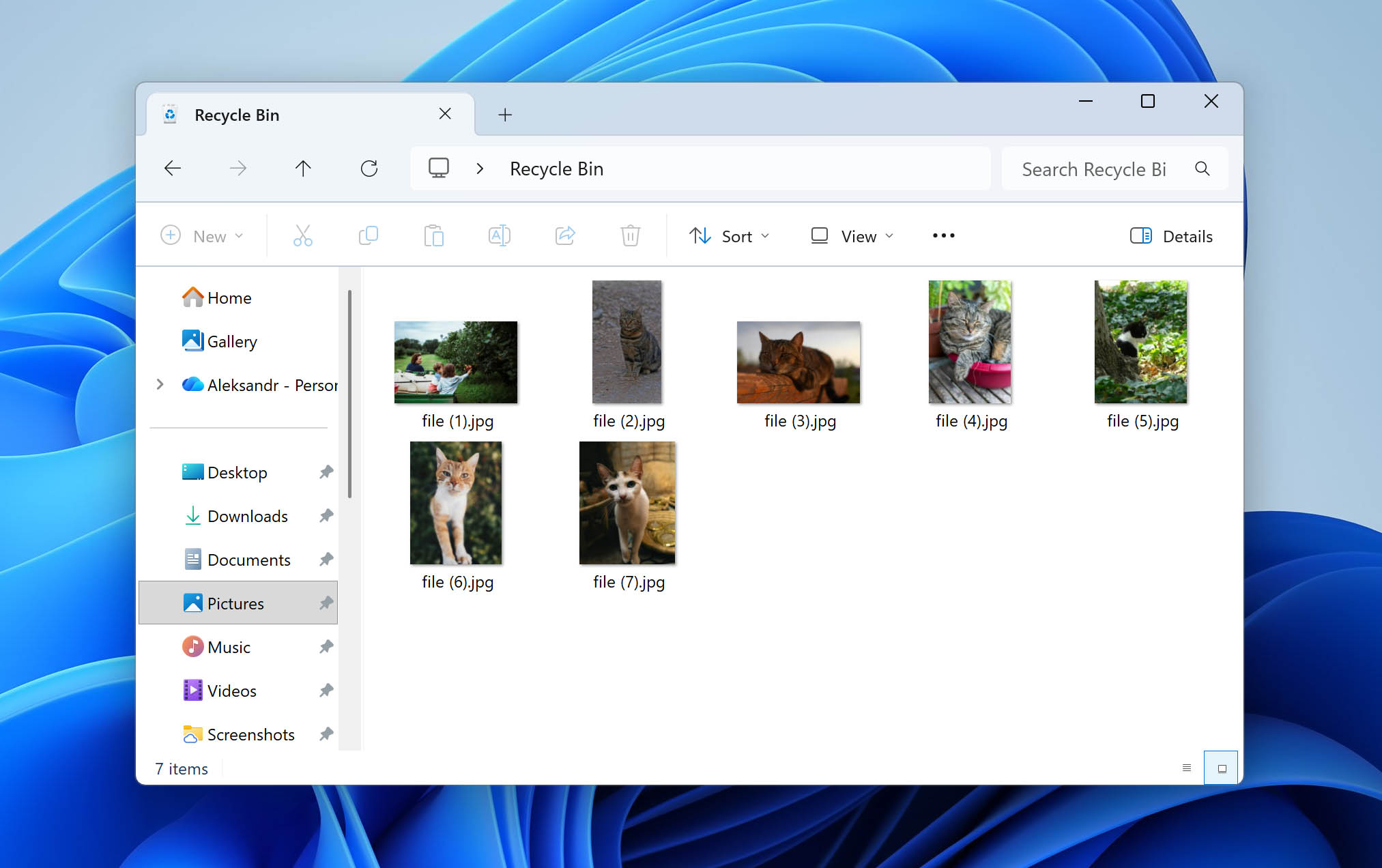Open a new tab with the plus button
Viewport: 1382px width, 868px height.
click(x=505, y=115)
